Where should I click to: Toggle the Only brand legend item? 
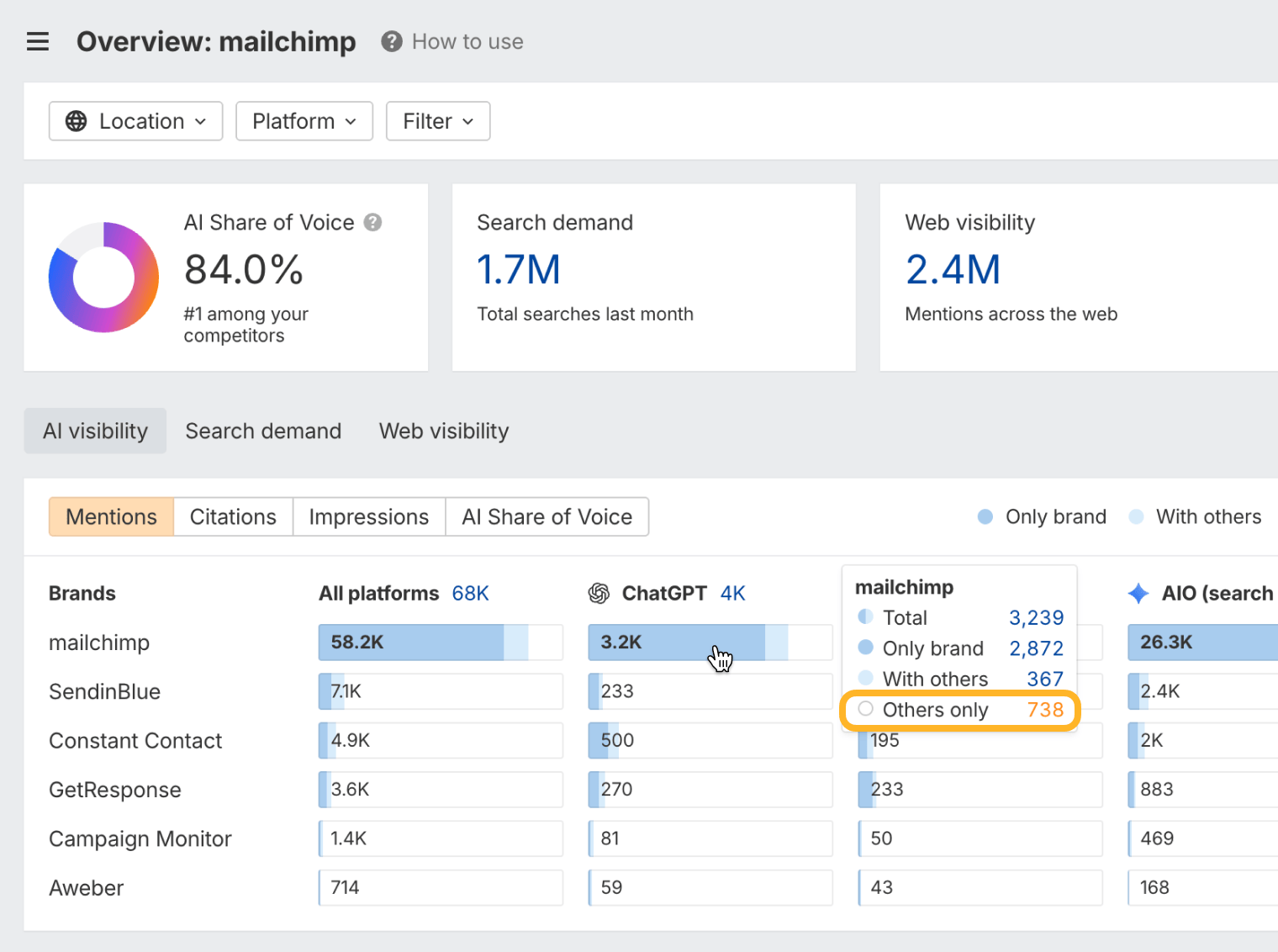pyautogui.click(x=1042, y=516)
